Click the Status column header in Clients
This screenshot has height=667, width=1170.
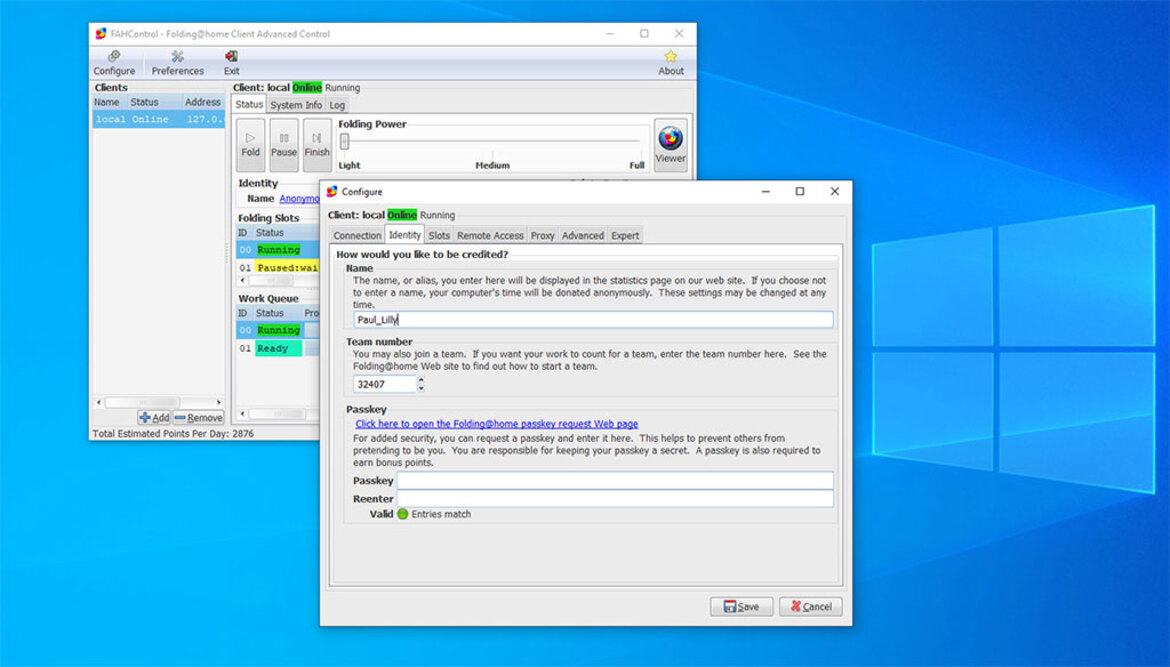click(154, 102)
